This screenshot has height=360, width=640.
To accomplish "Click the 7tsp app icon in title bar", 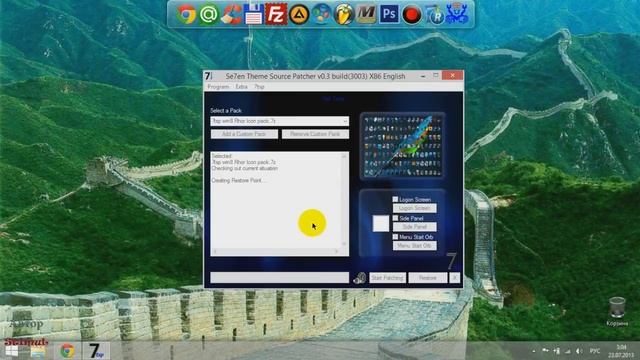I will tap(209, 76).
